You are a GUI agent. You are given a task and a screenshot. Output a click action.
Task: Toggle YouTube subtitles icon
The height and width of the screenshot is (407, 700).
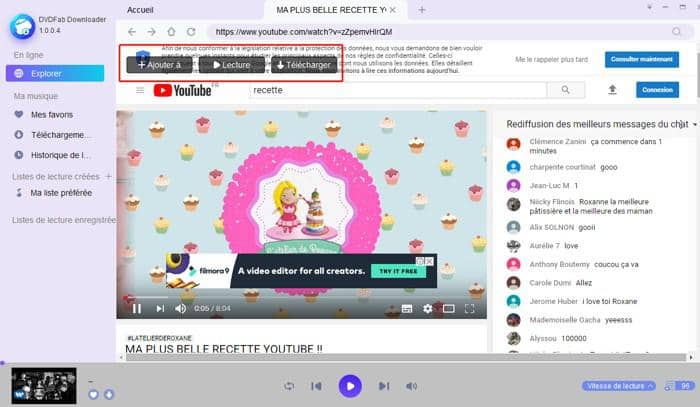click(407, 308)
